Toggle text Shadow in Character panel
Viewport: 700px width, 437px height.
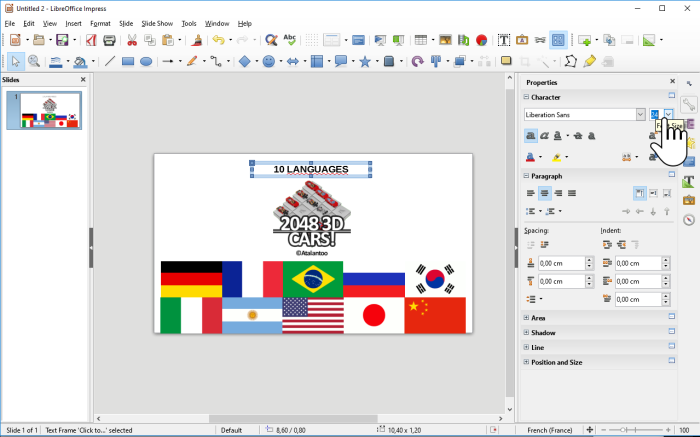(592, 136)
